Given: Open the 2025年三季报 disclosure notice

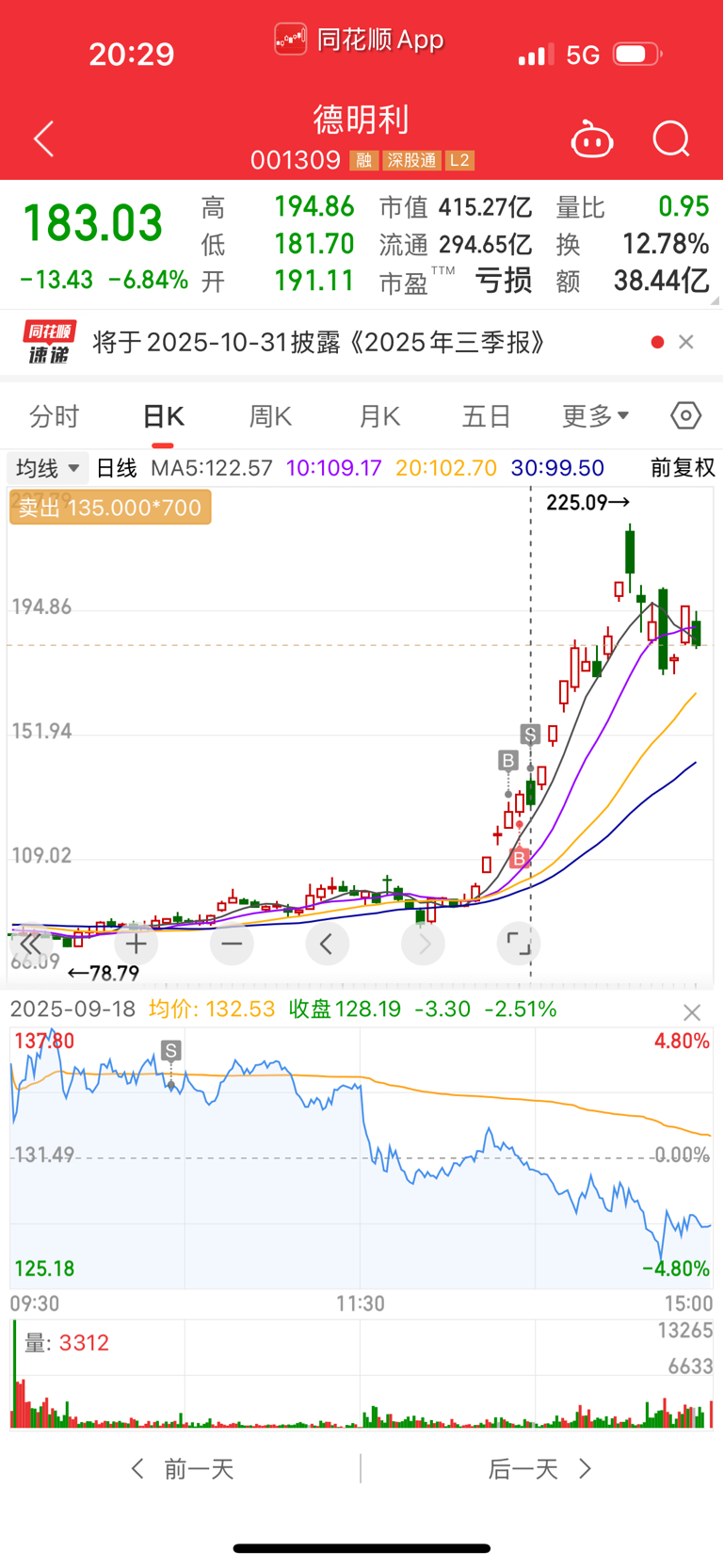Looking at the screenshot, I should 319,342.
